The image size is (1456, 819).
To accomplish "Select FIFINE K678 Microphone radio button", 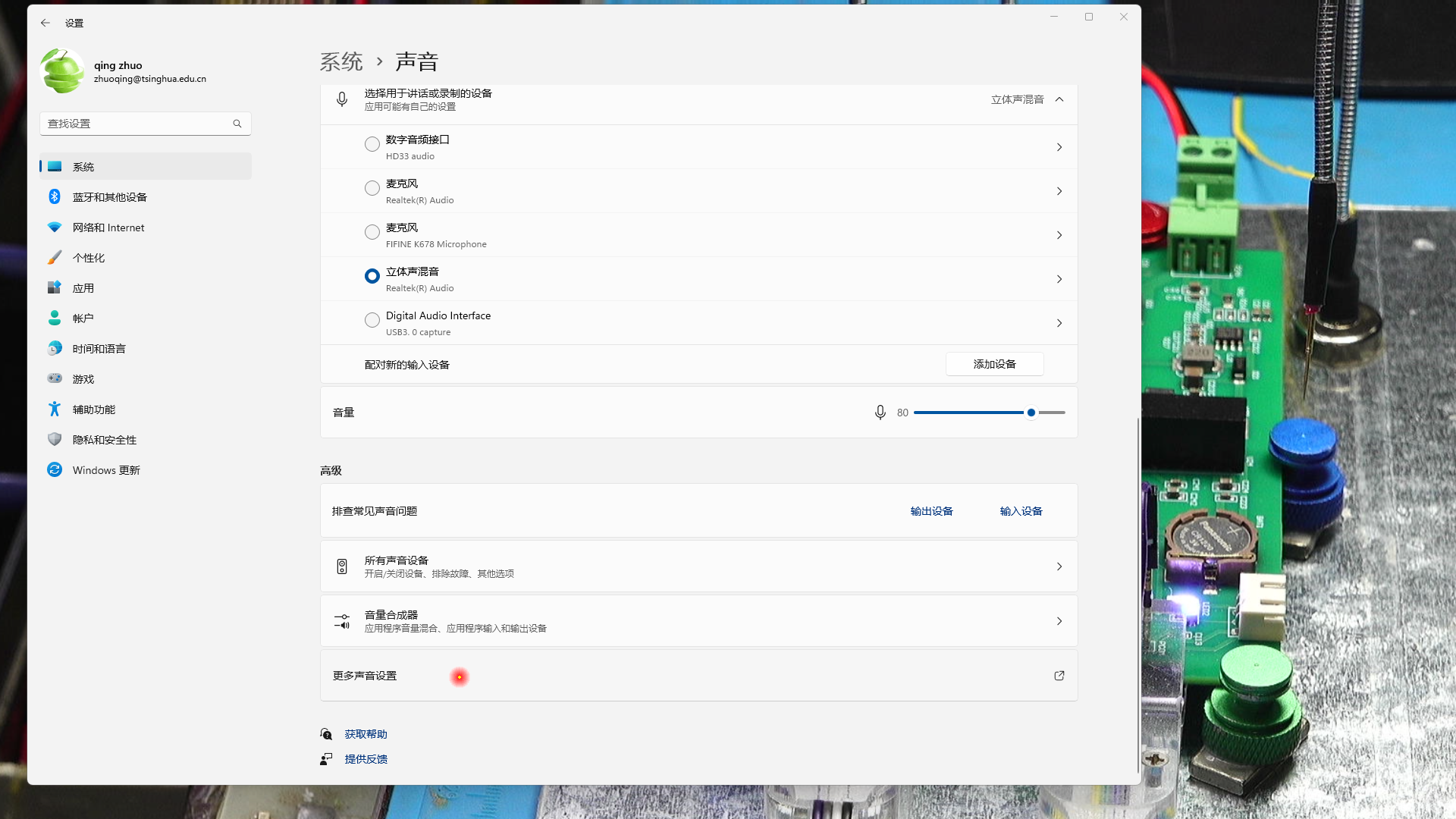I will [372, 232].
